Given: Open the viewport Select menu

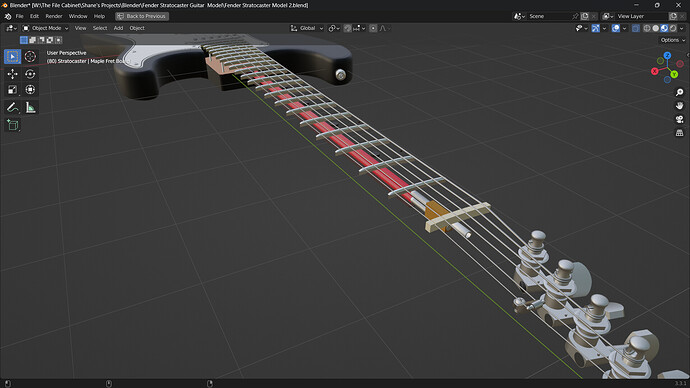Looking at the screenshot, I should 100,28.
